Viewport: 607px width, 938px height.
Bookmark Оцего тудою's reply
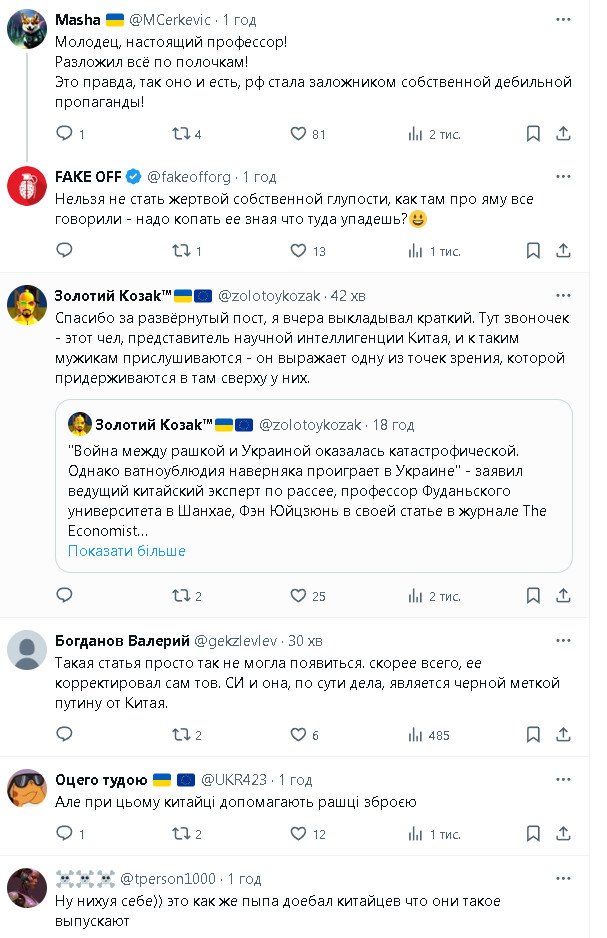(532, 834)
